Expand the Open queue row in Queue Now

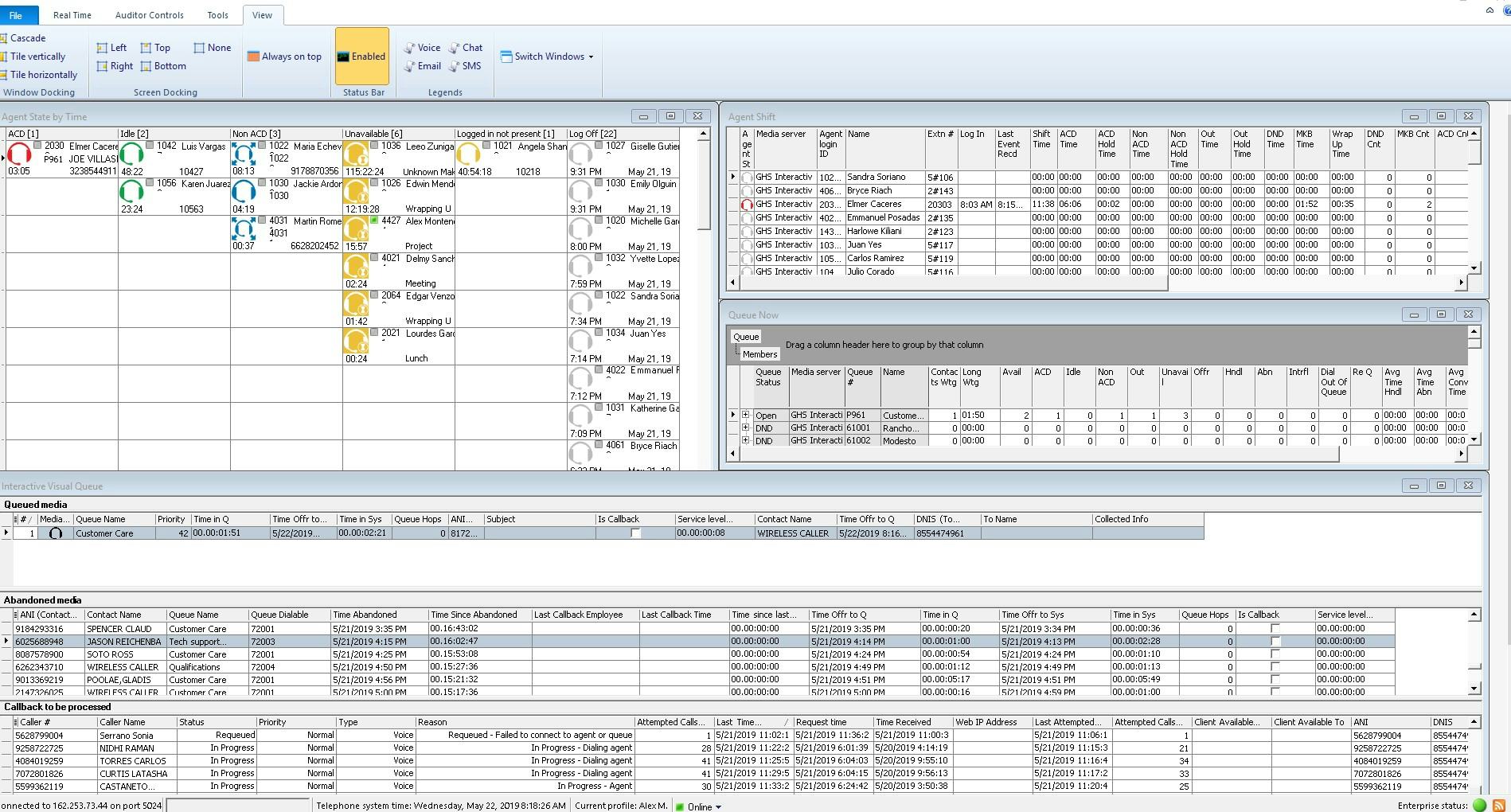pyautogui.click(x=745, y=415)
